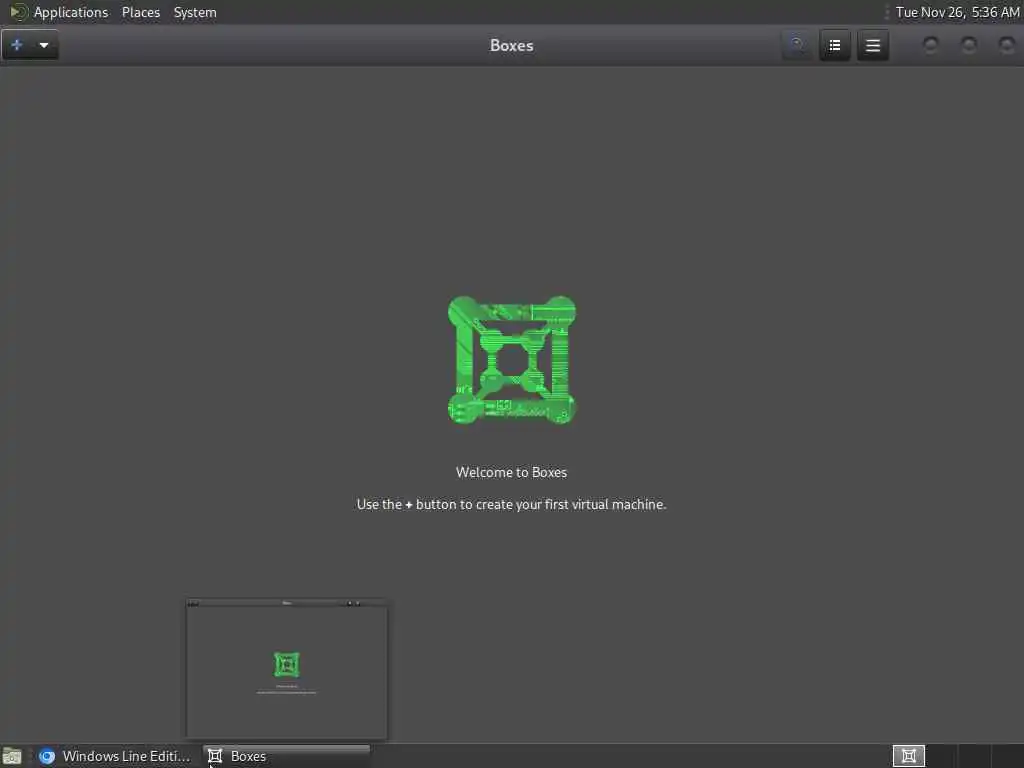Click the large green Boxes logo
Screen dimensions: 1024x768
[511, 360]
